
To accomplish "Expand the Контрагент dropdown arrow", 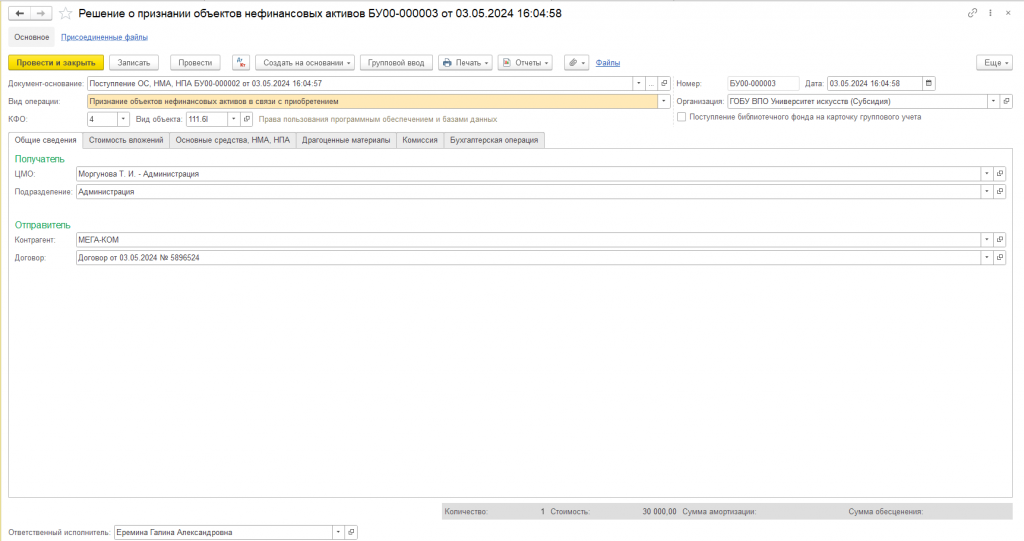I will [x=987, y=240].
